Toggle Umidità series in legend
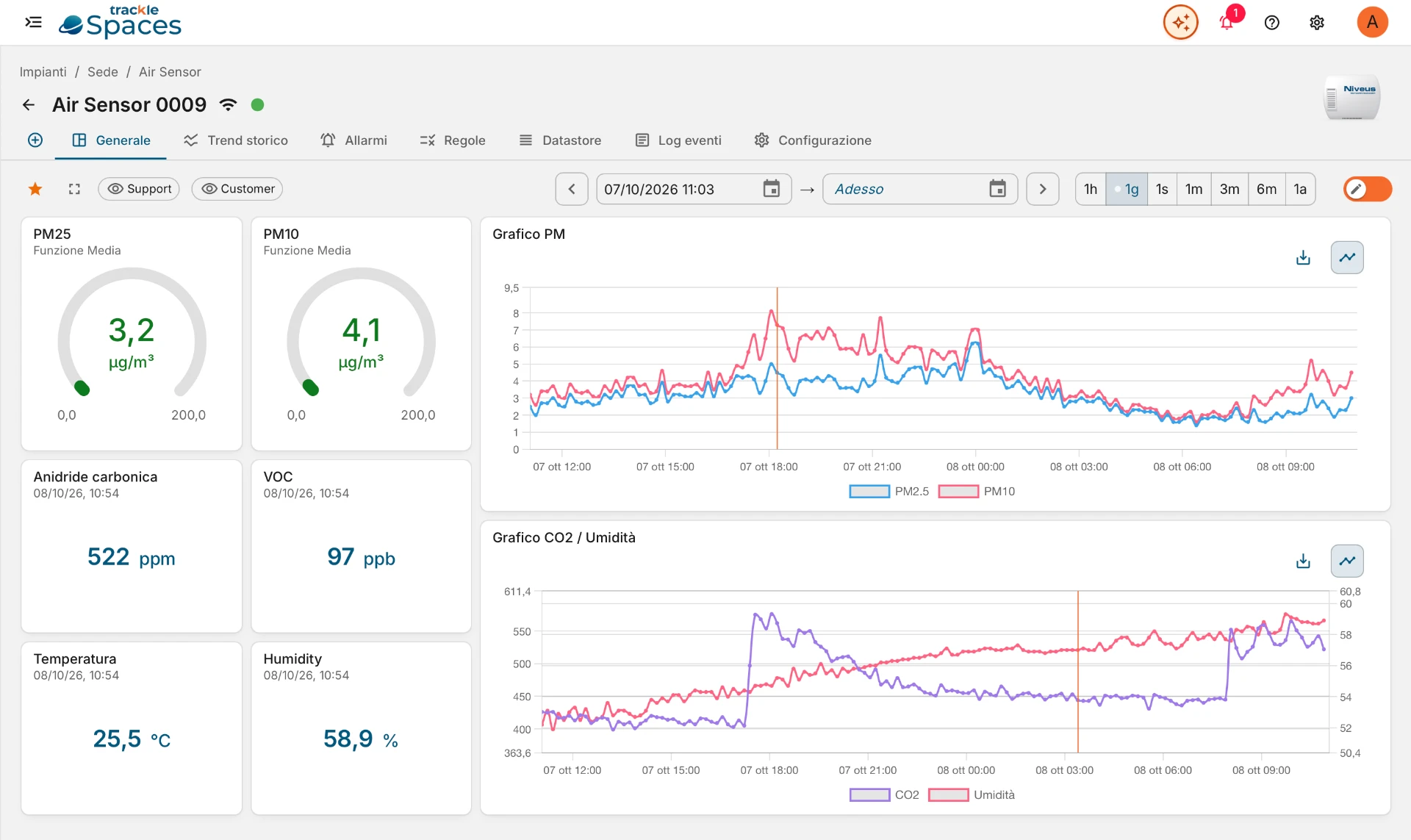This screenshot has width=1411, height=840. click(x=972, y=795)
